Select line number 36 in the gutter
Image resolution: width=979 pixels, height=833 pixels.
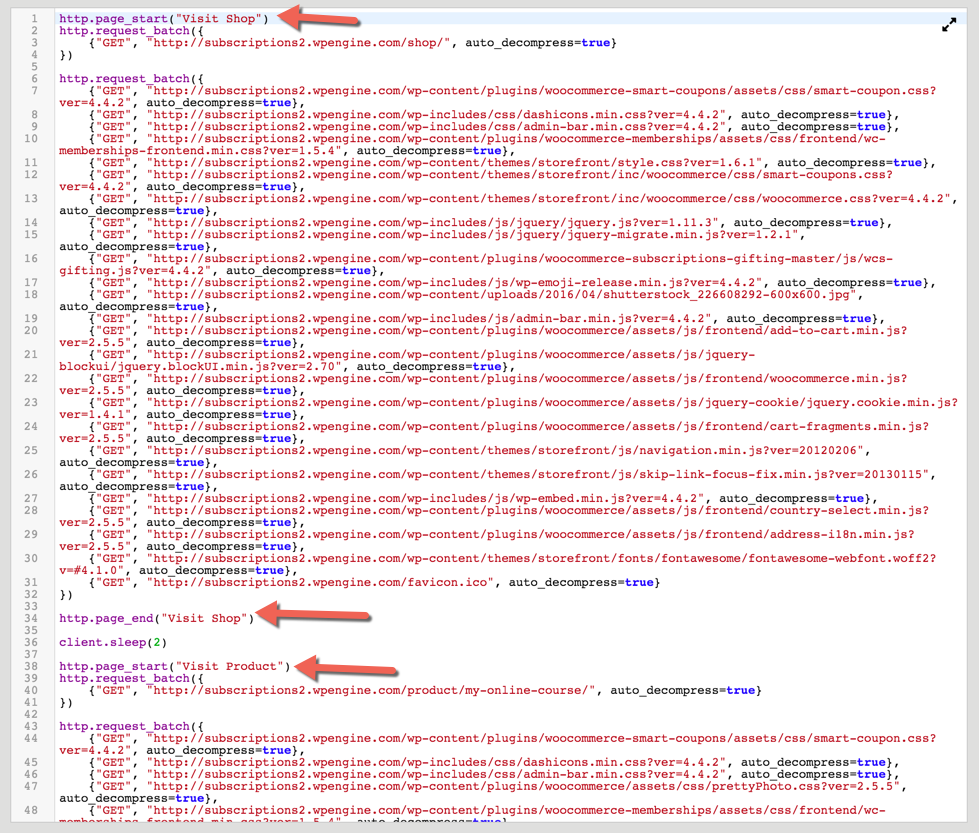tap(34, 642)
